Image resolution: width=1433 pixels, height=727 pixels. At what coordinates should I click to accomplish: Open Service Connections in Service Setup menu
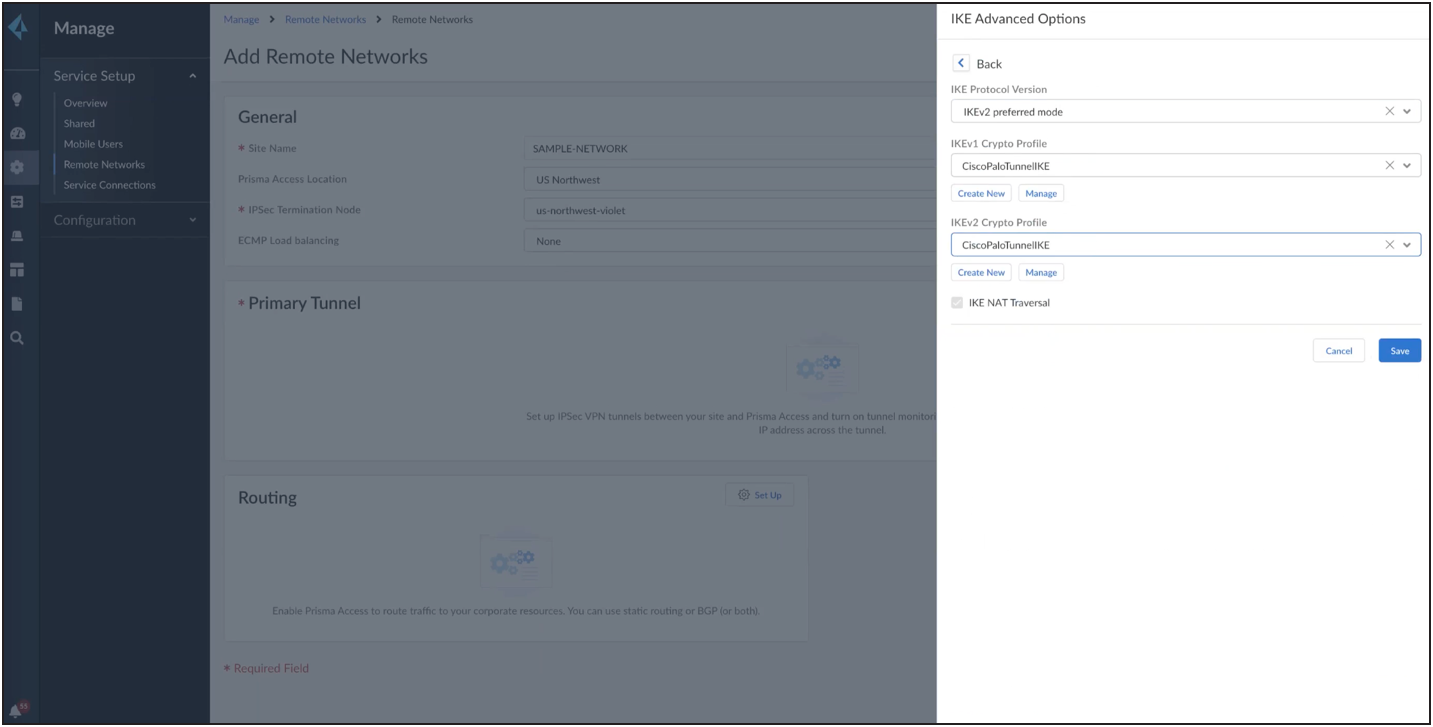click(109, 185)
